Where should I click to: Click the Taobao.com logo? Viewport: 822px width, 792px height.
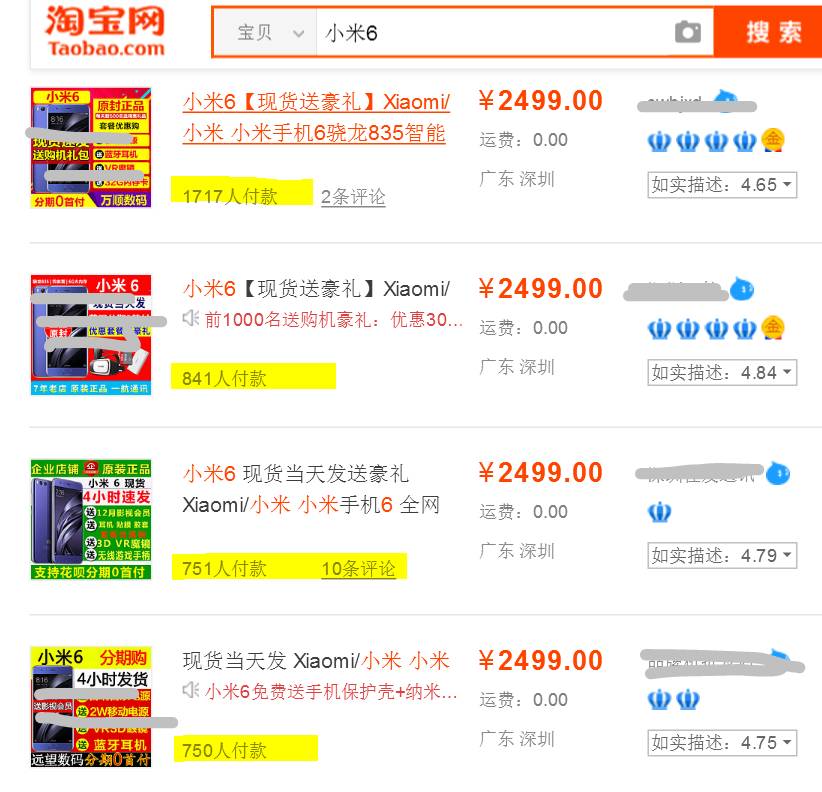[105, 31]
